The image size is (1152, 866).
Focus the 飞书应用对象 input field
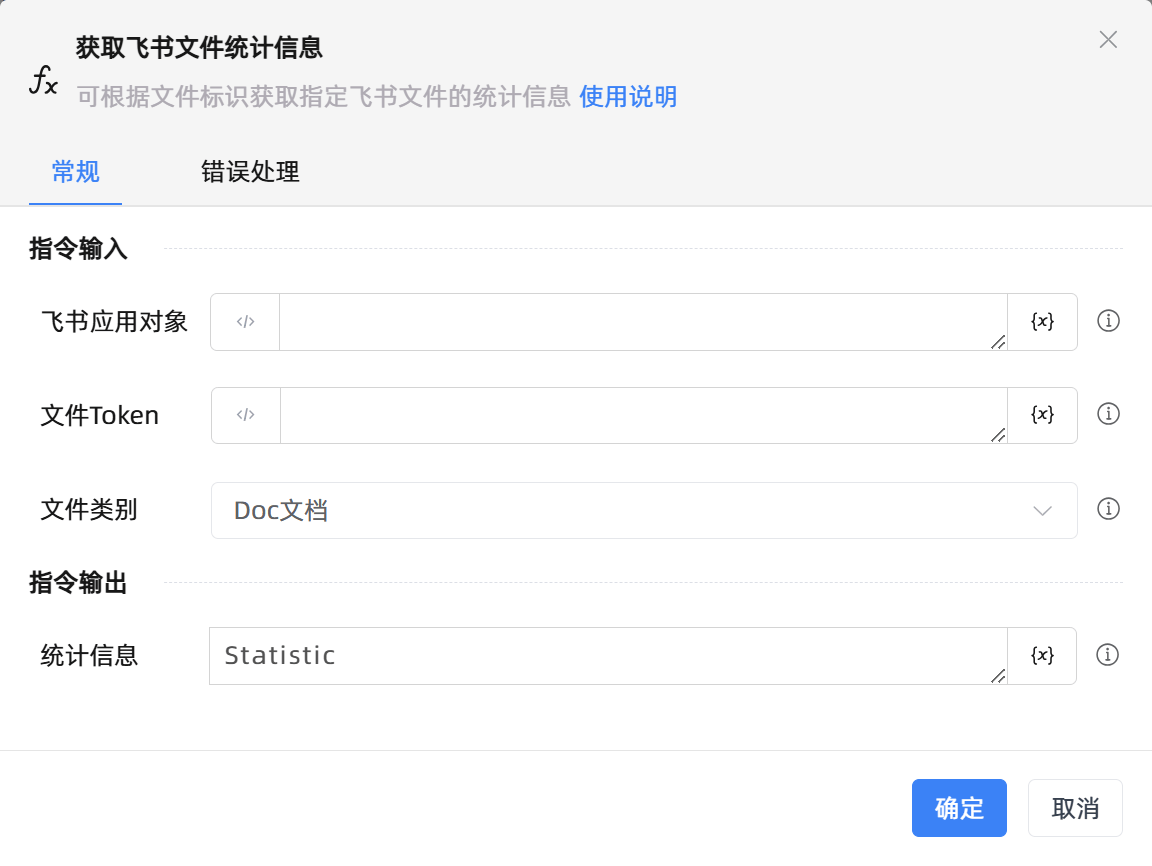point(643,322)
